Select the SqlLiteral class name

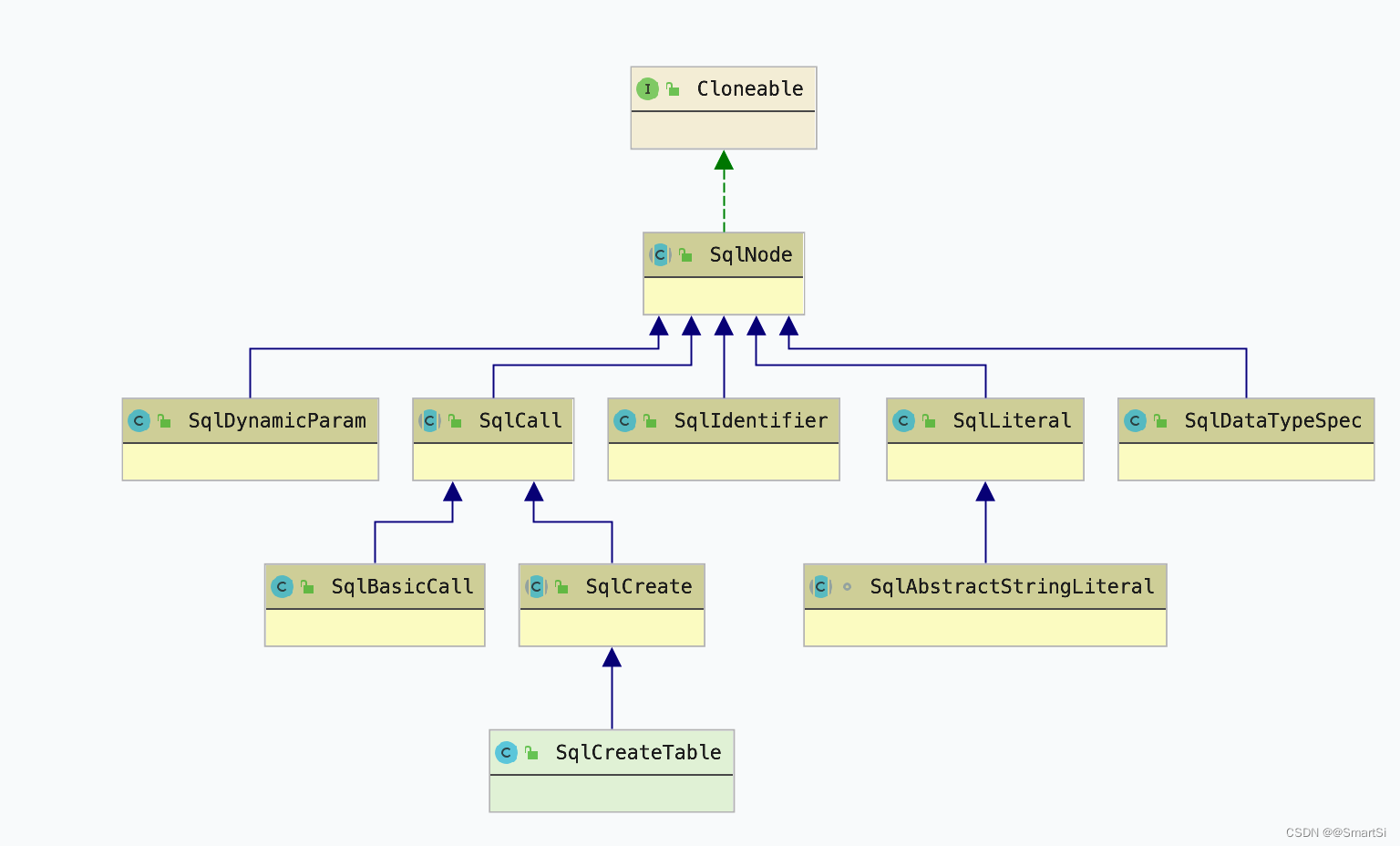point(1012,421)
